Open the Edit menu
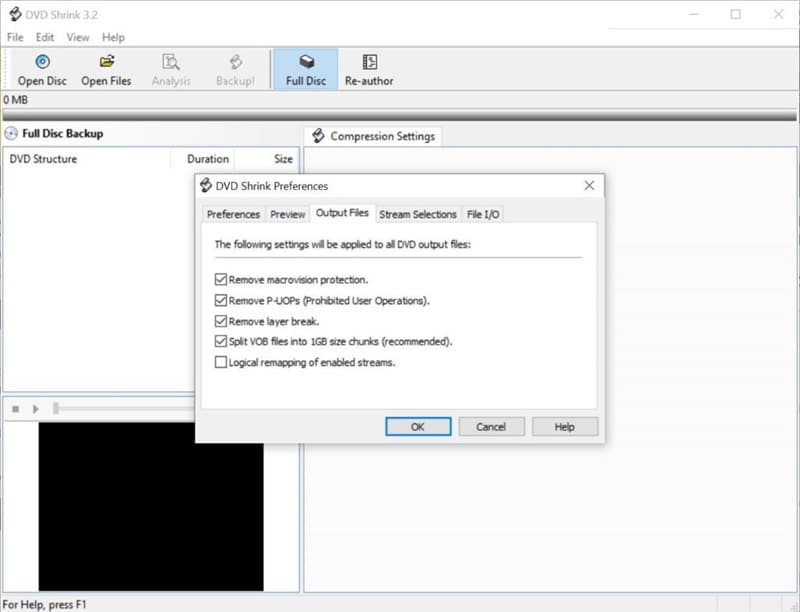Screen dimensions: 800x612 (44, 37)
